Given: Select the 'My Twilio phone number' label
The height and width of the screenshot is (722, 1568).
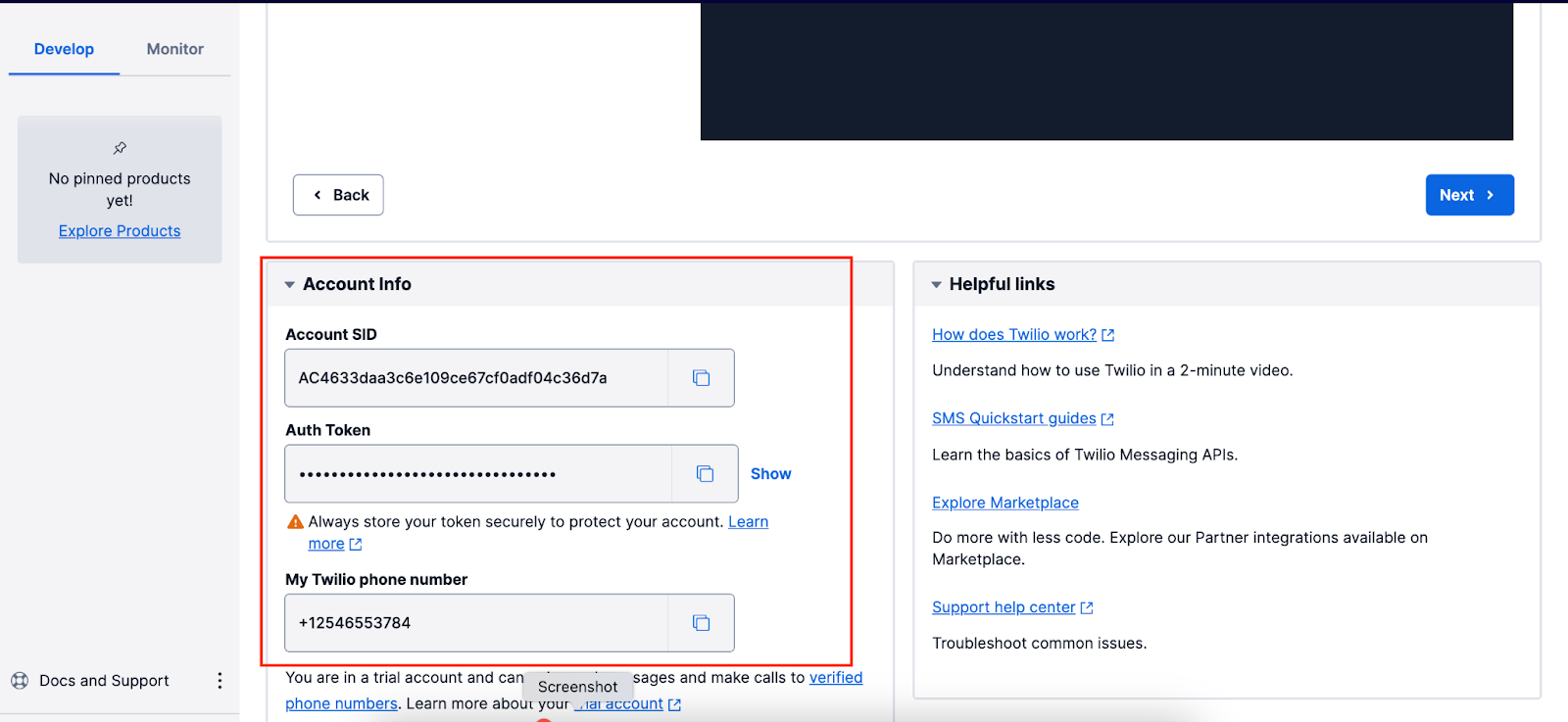Looking at the screenshot, I should [376, 580].
